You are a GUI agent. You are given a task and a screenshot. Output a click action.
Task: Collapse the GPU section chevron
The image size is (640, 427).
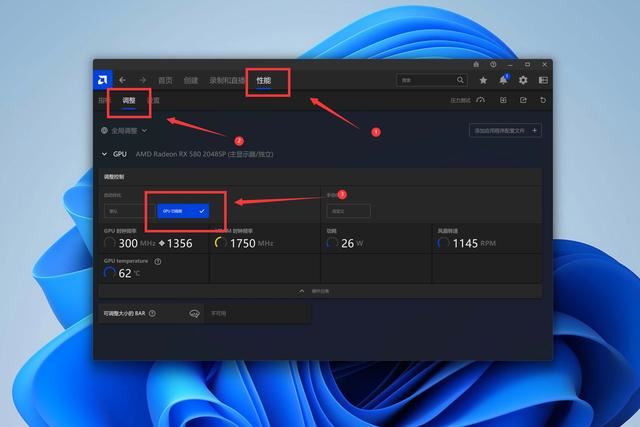(x=104, y=155)
